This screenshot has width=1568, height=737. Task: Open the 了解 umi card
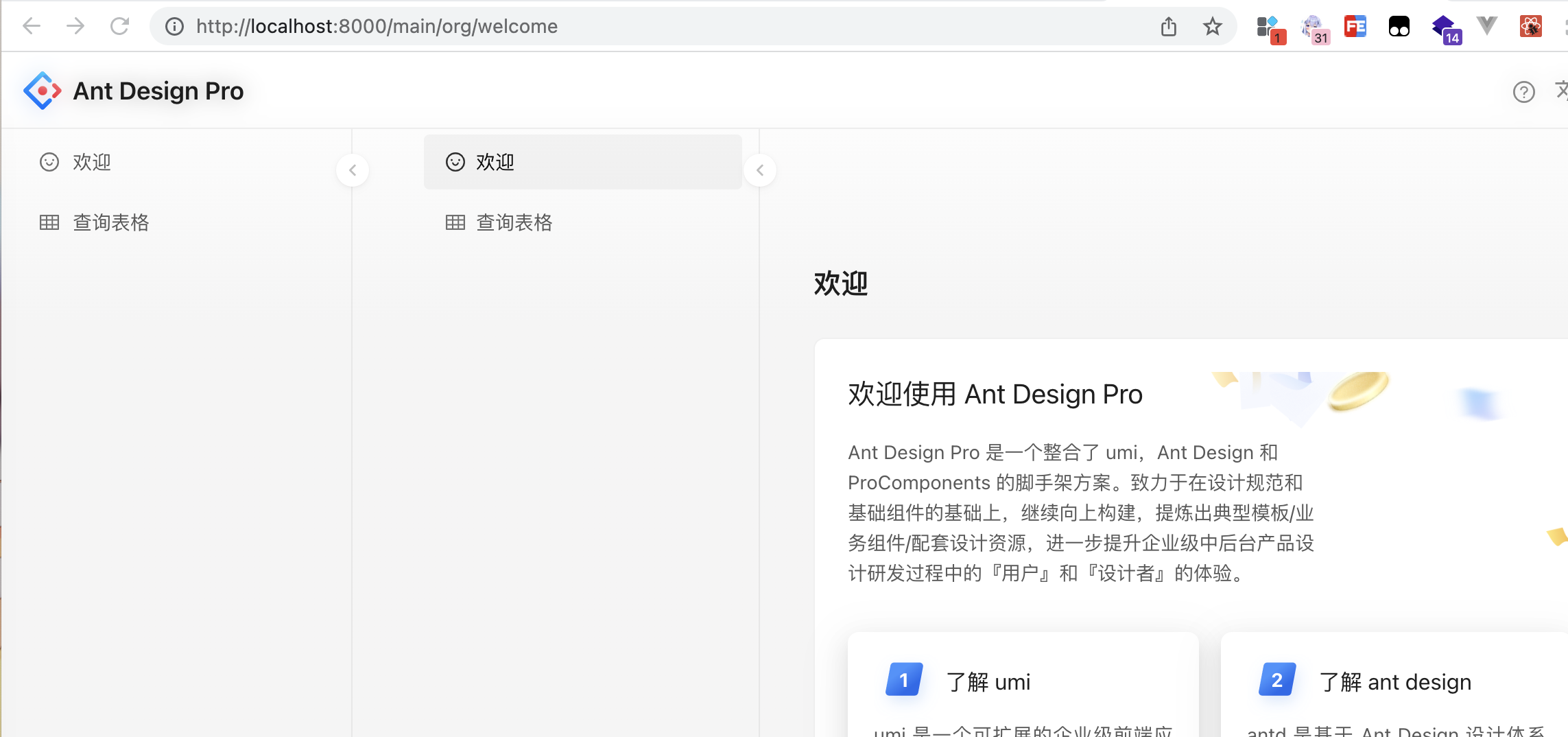pos(1023,685)
